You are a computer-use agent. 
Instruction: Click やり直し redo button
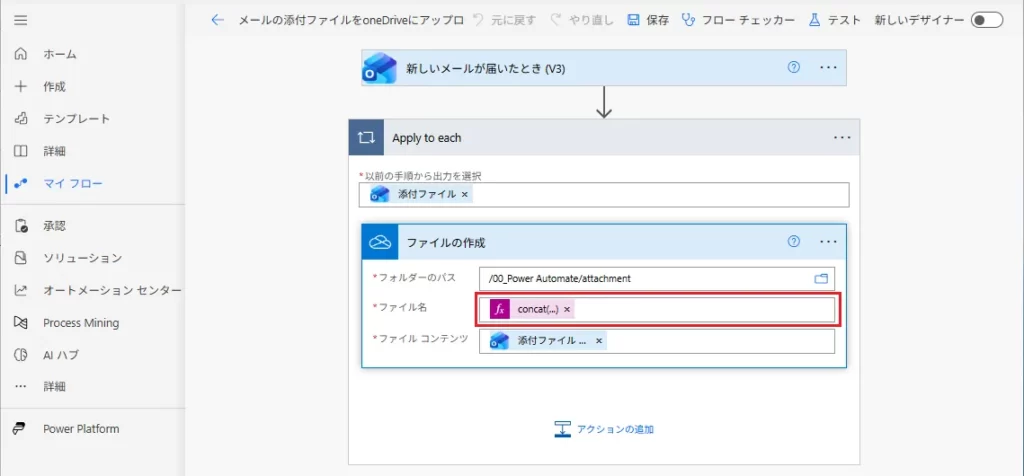[582, 20]
